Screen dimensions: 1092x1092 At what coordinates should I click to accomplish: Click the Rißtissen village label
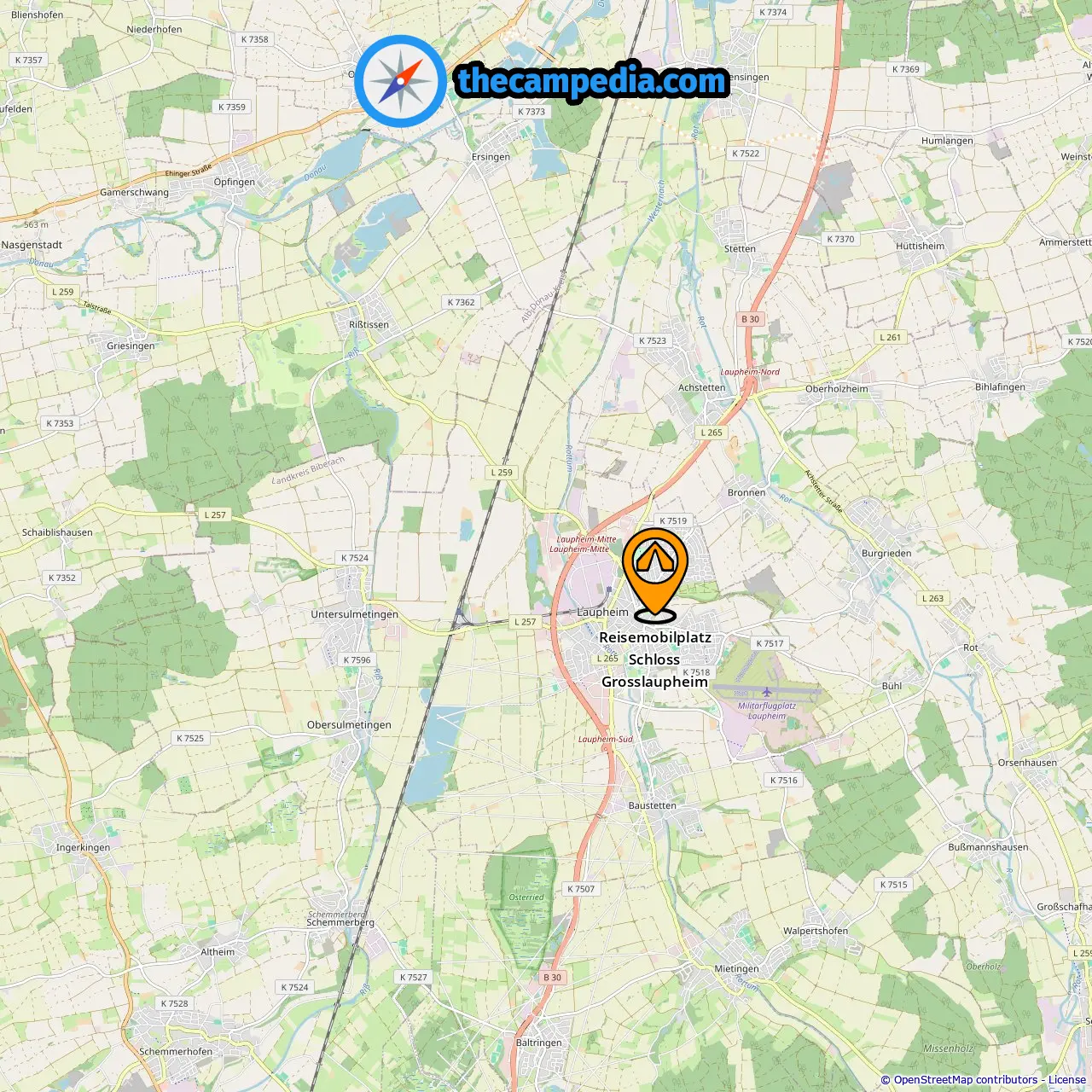pyautogui.click(x=369, y=325)
